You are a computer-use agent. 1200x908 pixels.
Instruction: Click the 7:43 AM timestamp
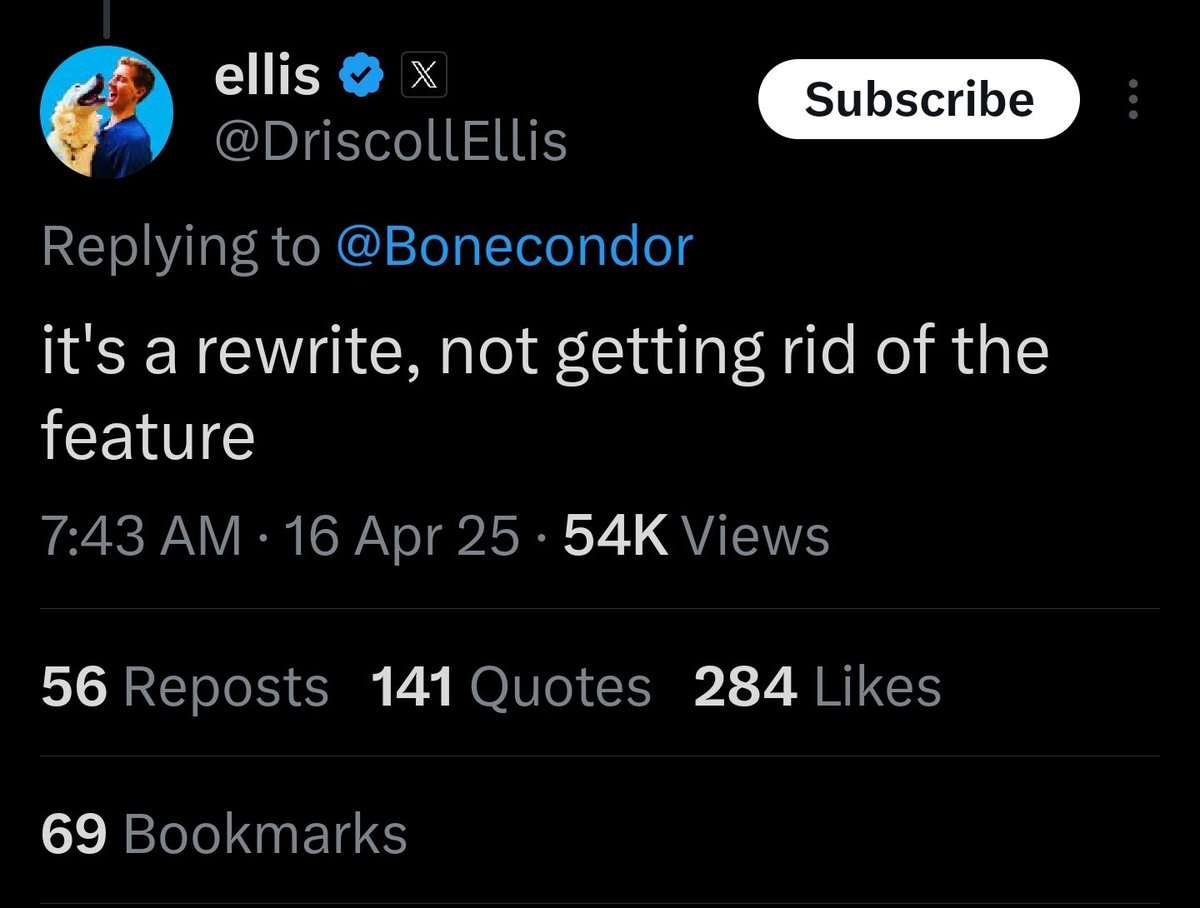[142, 537]
